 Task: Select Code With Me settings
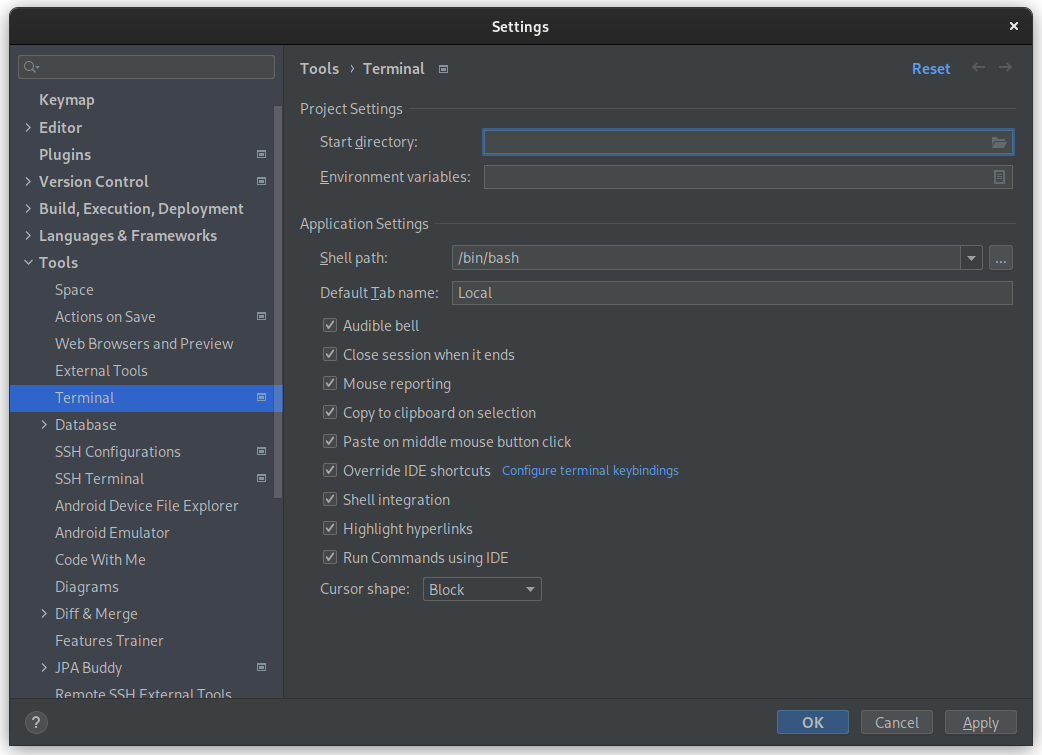(x=100, y=560)
